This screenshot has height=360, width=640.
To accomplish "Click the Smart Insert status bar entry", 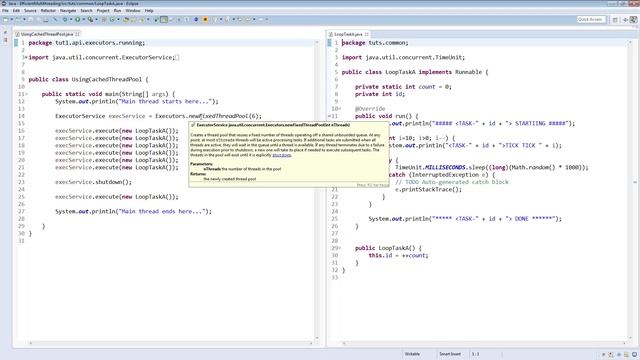I will [x=450, y=354].
